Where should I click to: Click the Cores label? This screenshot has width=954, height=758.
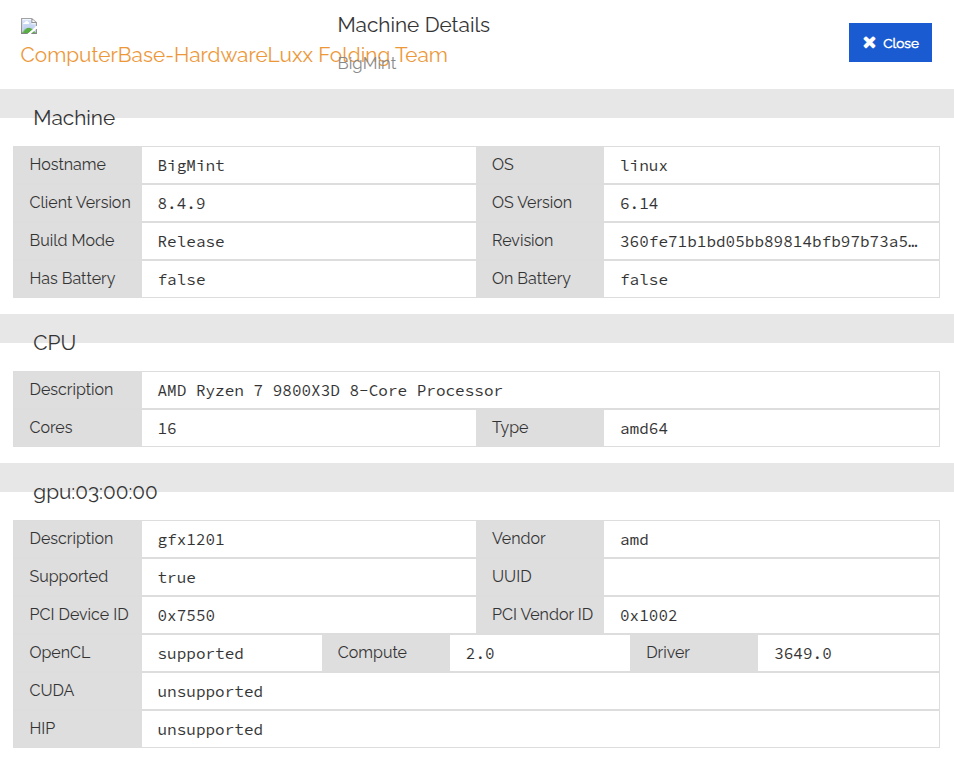[x=50, y=427]
